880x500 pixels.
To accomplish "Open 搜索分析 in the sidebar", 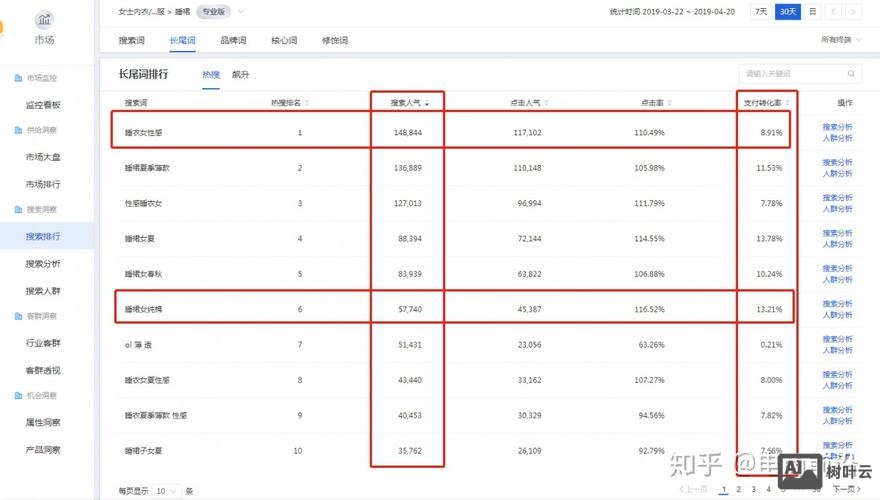I will pyautogui.click(x=43, y=264).
